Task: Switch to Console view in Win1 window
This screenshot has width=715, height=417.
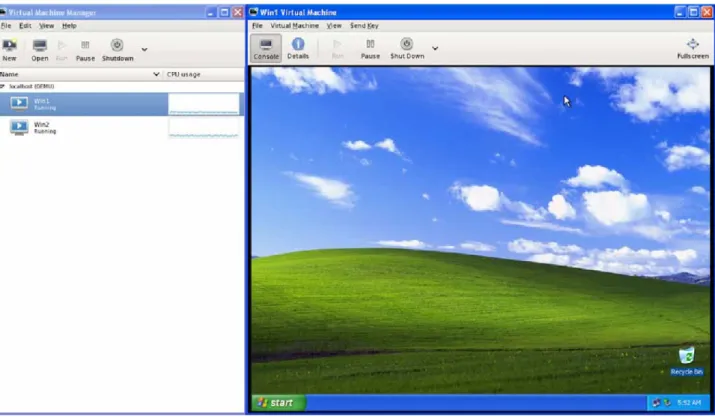Action: [x=266, y=48]
